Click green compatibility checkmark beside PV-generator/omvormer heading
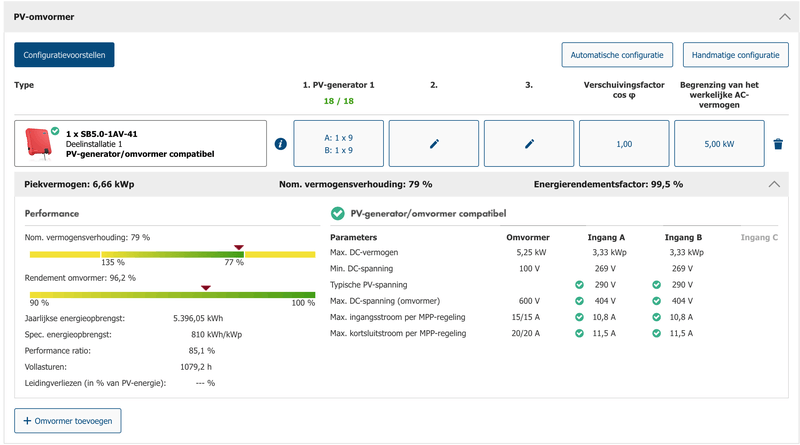800x445 pixels. (337, 213)
